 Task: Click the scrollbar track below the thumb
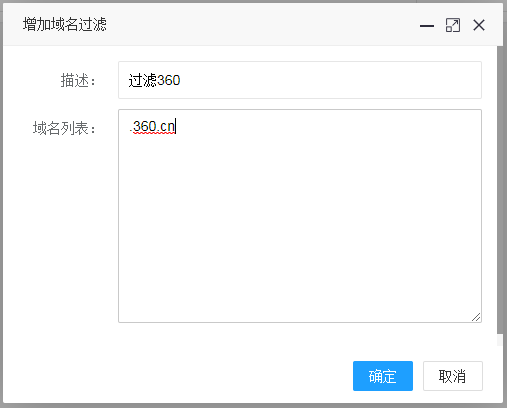(500, 340)
